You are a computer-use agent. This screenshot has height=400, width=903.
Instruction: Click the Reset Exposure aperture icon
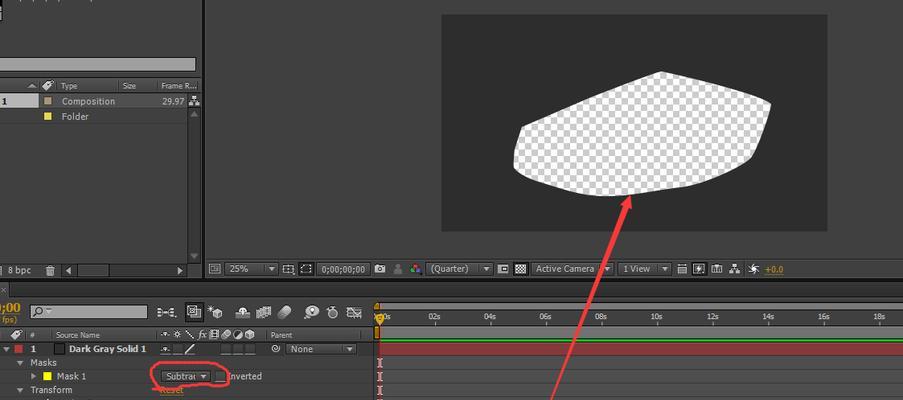[753, 269]
